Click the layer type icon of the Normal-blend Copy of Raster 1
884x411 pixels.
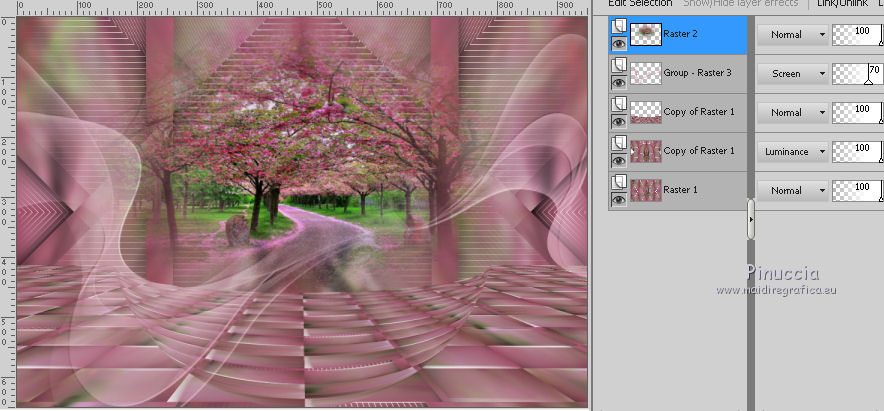tap(619, 104)
